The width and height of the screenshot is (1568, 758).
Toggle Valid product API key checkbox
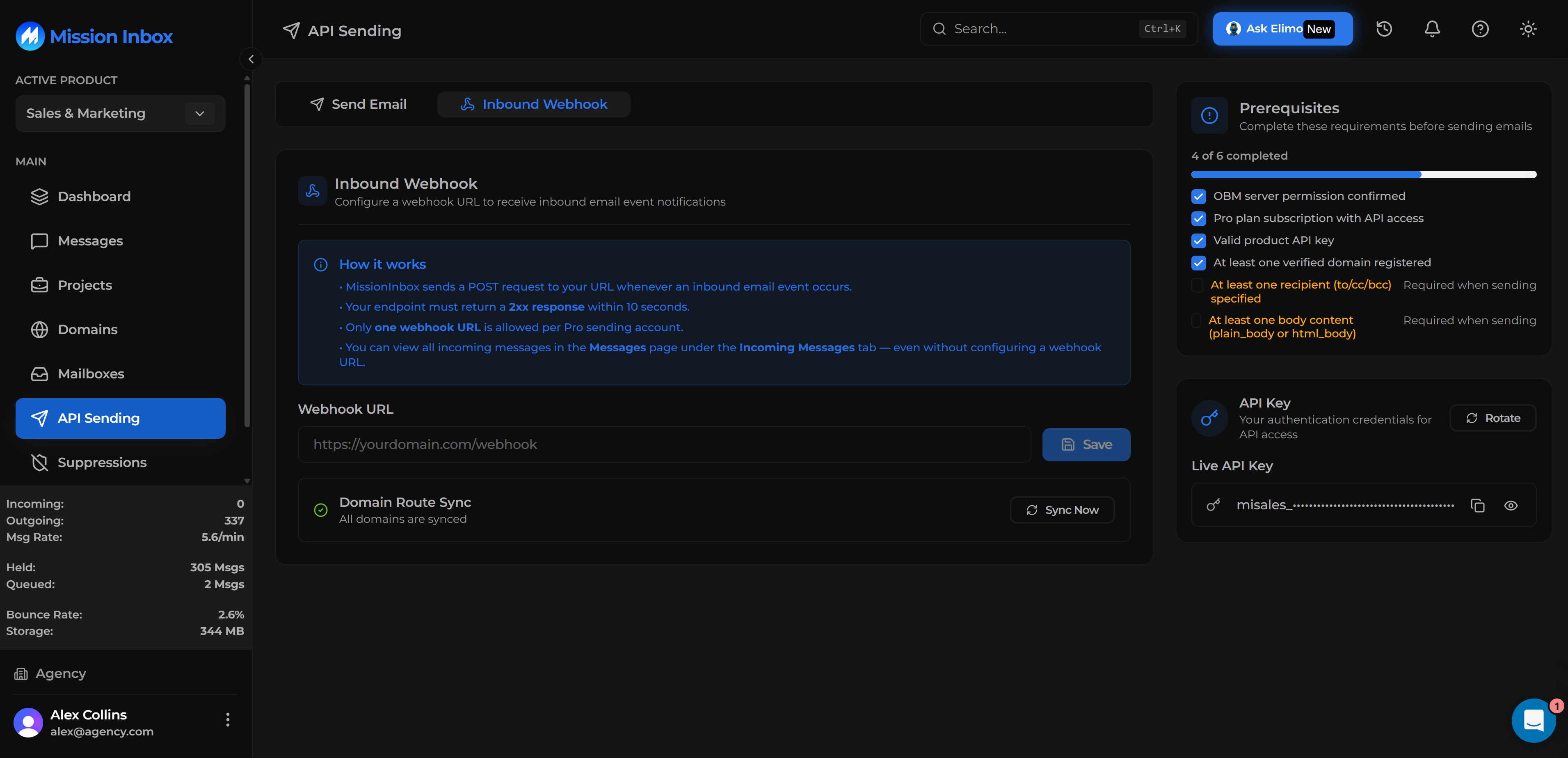[x=1198, y=241]
